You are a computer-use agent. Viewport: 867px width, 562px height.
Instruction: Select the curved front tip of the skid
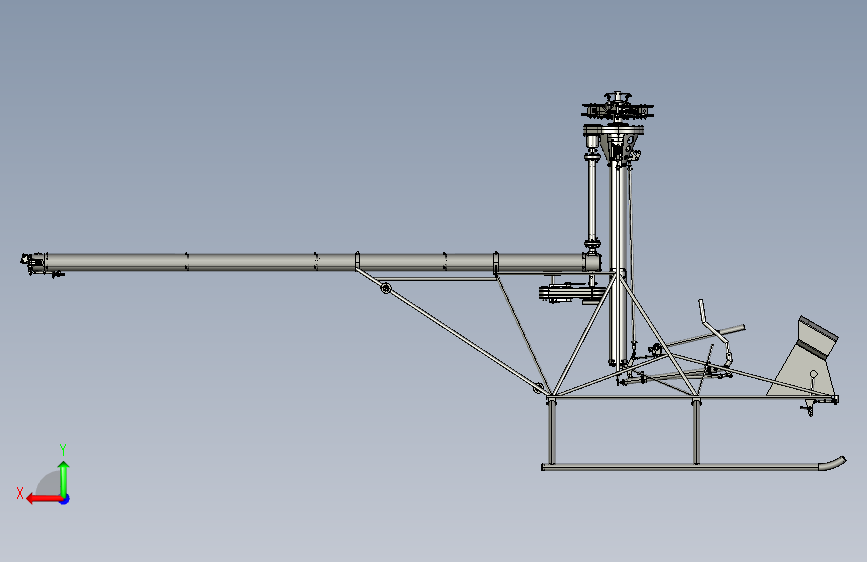833,463
